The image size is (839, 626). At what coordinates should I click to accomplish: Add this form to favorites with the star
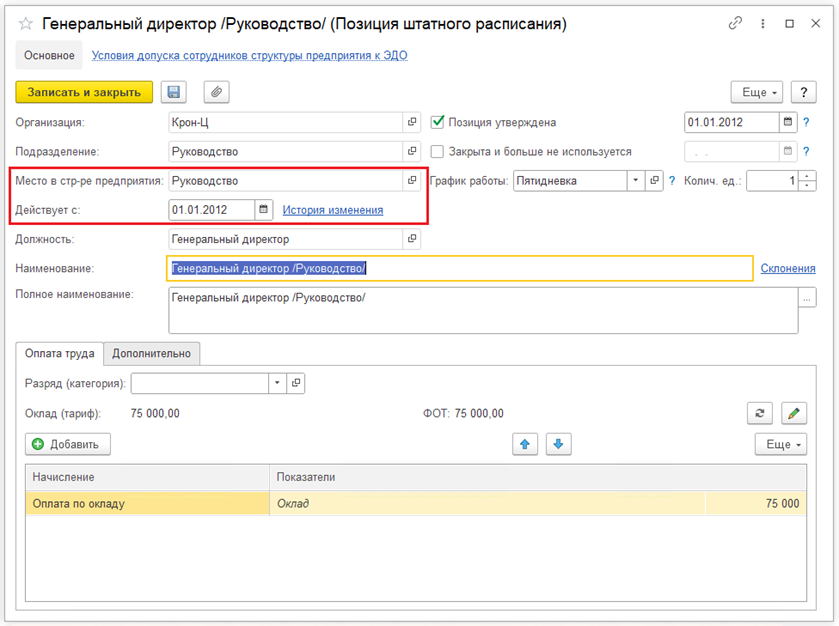(25, 24)
